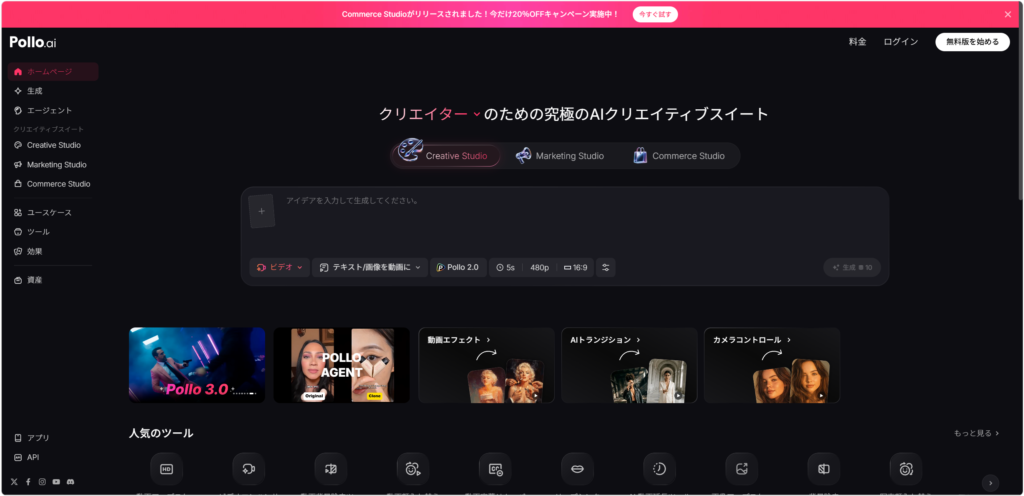Click the HD video upscaler tool icon

(x=167, y=469)
